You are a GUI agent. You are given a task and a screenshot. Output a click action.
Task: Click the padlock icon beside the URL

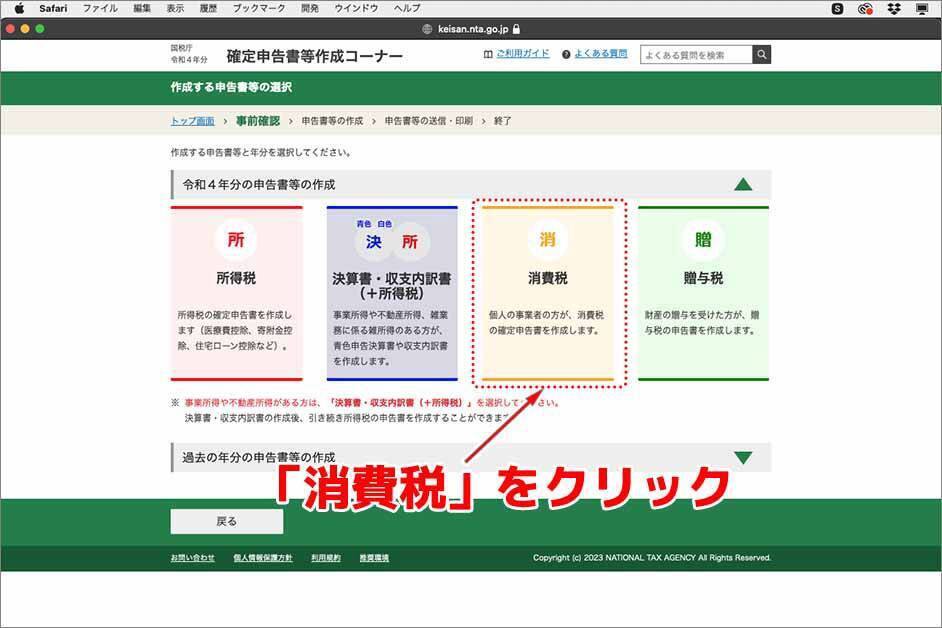(x=517, y=29)
